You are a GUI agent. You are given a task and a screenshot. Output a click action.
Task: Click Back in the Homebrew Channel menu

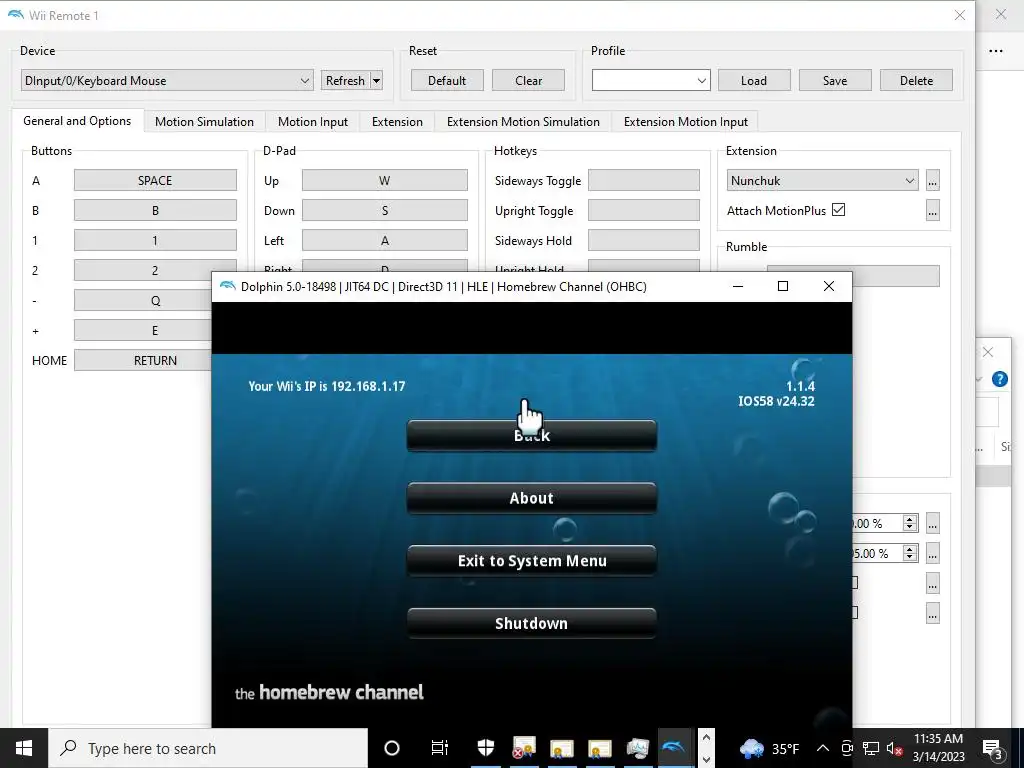[x=532, y=436]
